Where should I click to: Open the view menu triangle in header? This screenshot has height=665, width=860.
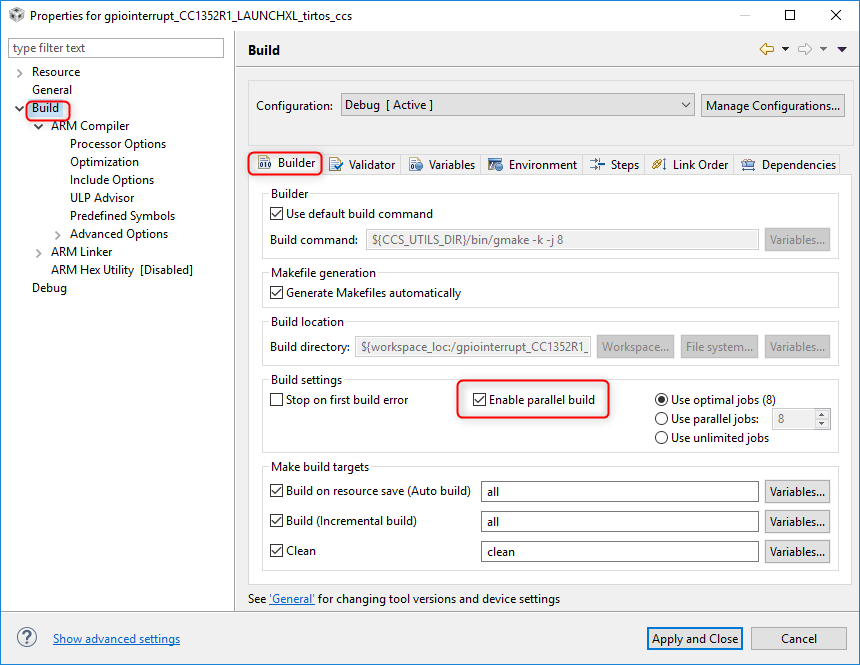842,49
